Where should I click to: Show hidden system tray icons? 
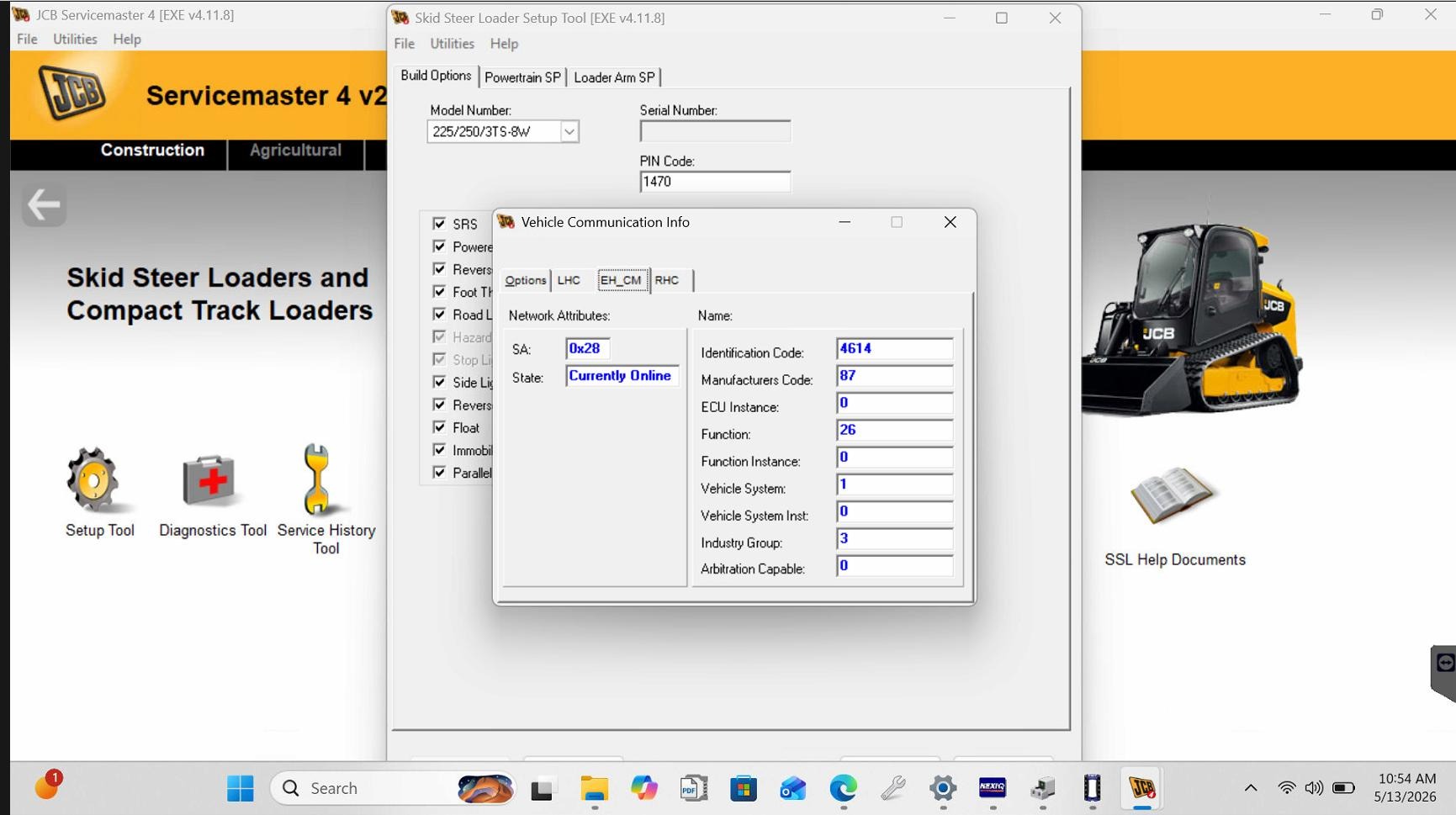[x=1251, y=788]
